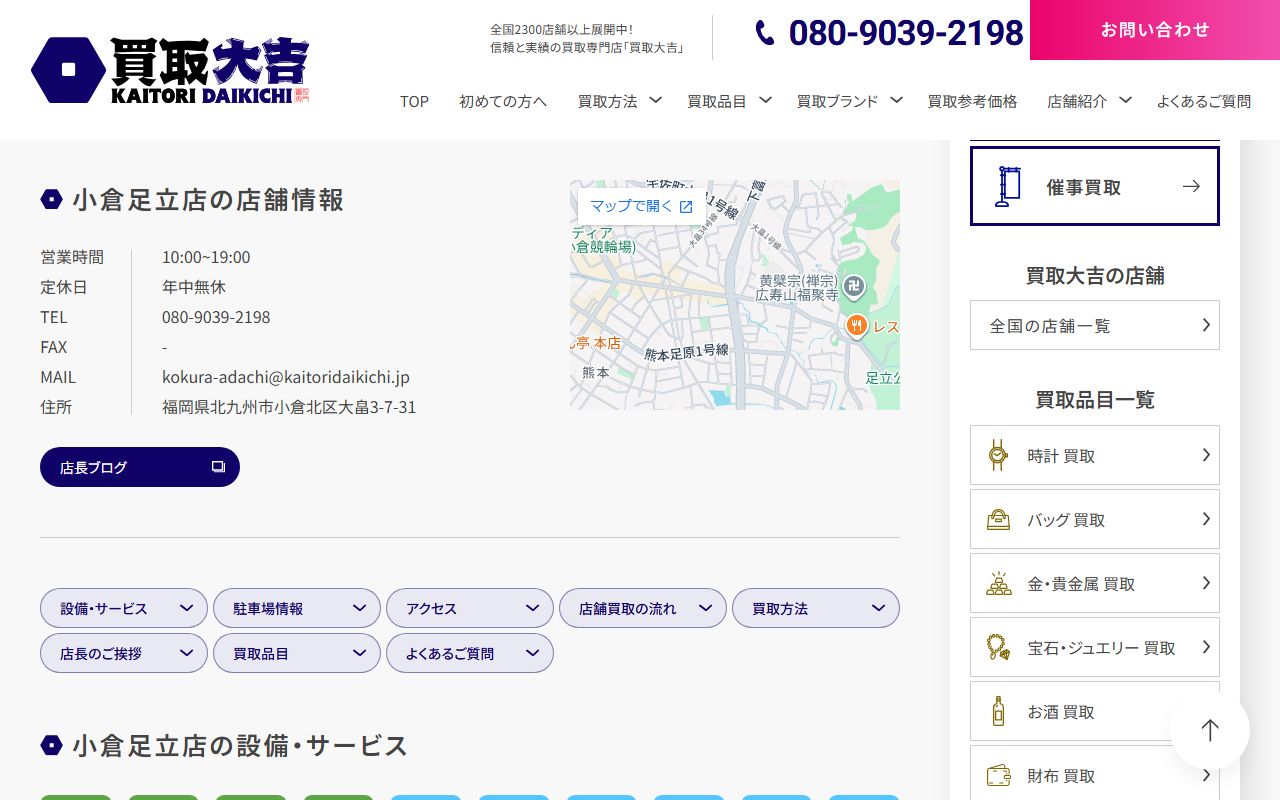Open the 買取品目 section pill
Viewport: 1280px width, 800px height.
(x=297, y=653)
